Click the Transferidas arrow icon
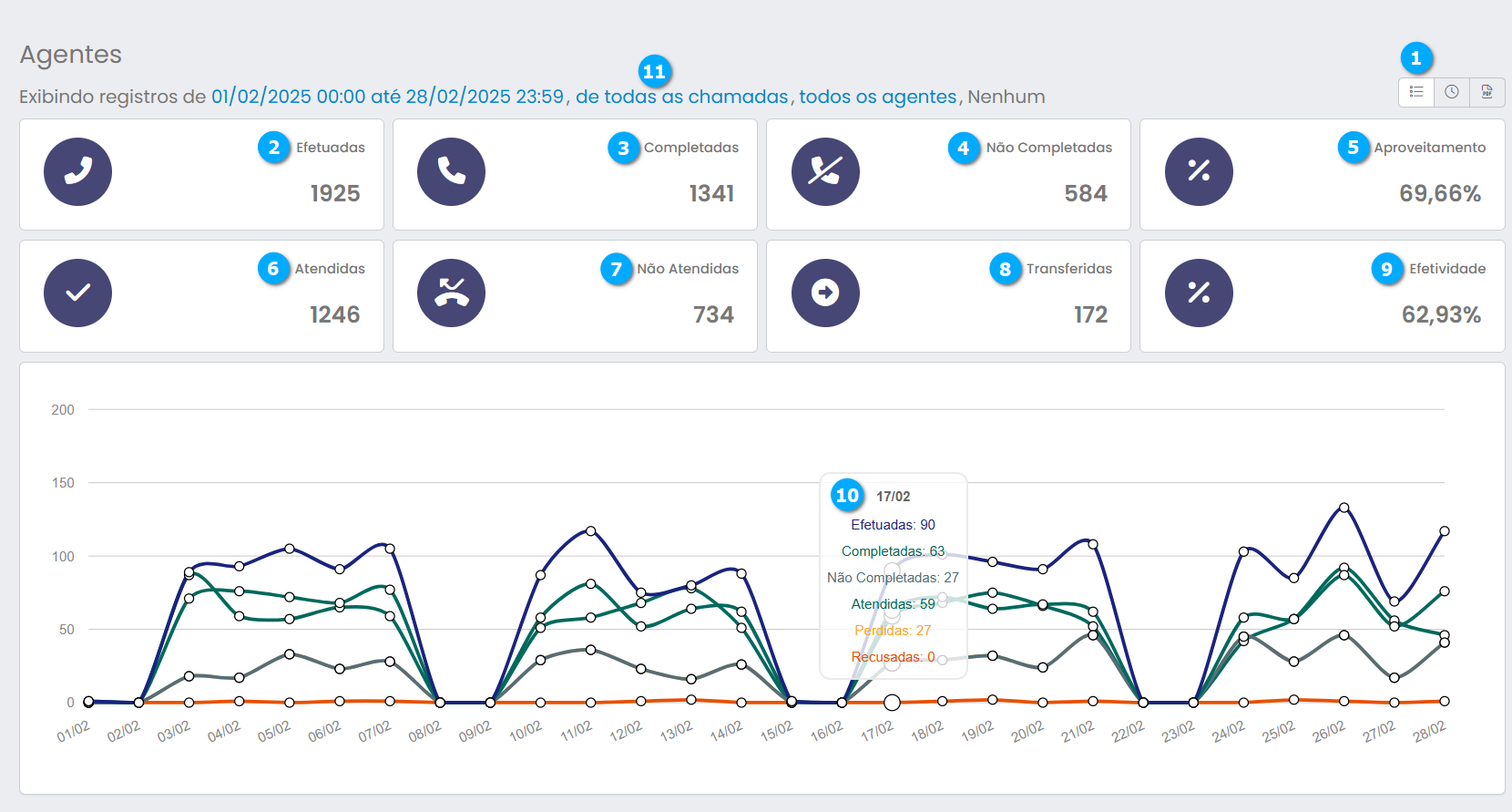1512x812 pixels. pyautogui.click(x=825, y=293)
